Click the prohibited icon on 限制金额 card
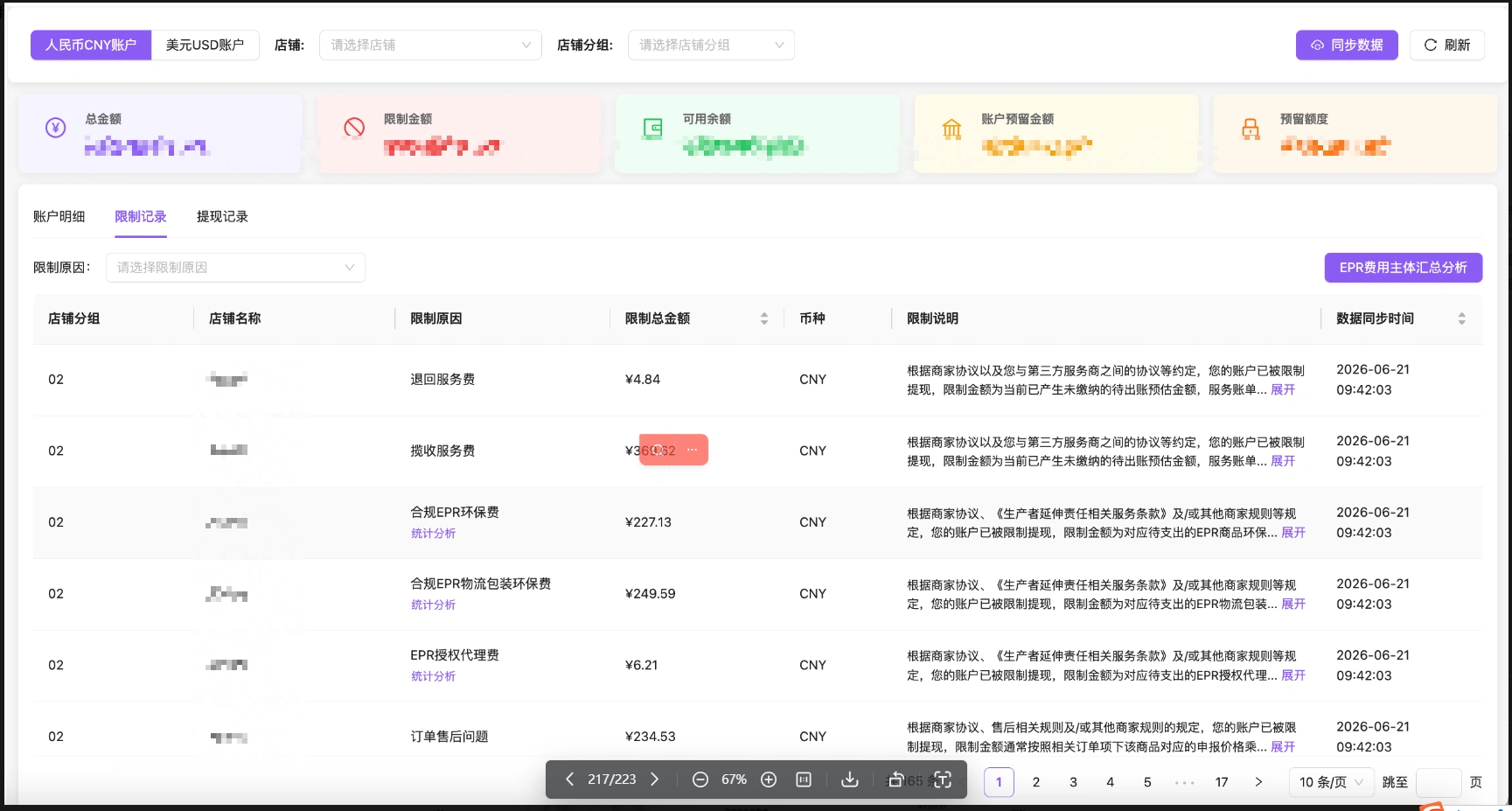Viewport: 1512px width, 811px height. coord(354,128)
